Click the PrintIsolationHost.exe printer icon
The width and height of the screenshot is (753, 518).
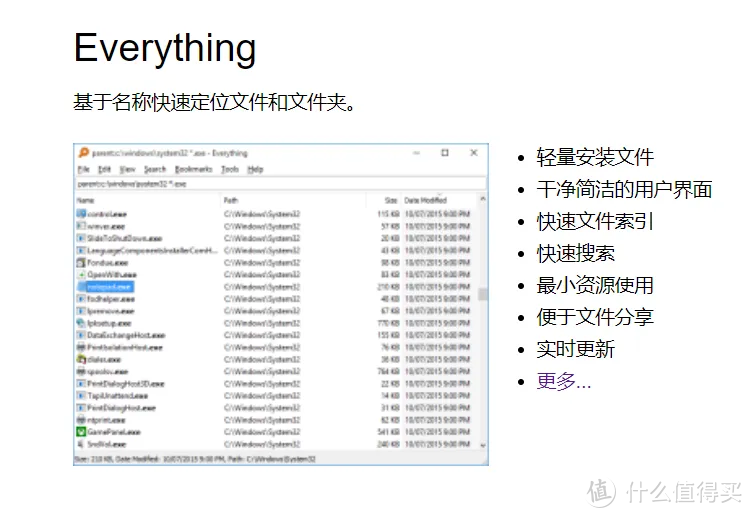click(81, 347)
